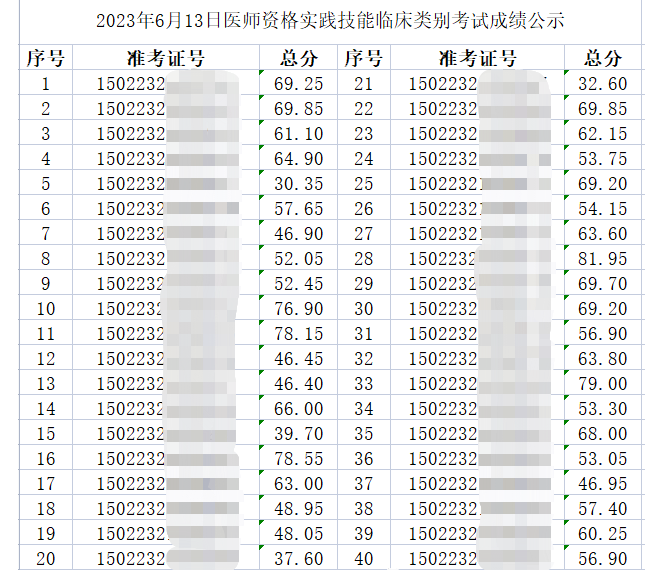Click the score cell showing 61.10
The image size is (648, 570).
[298, 134]
